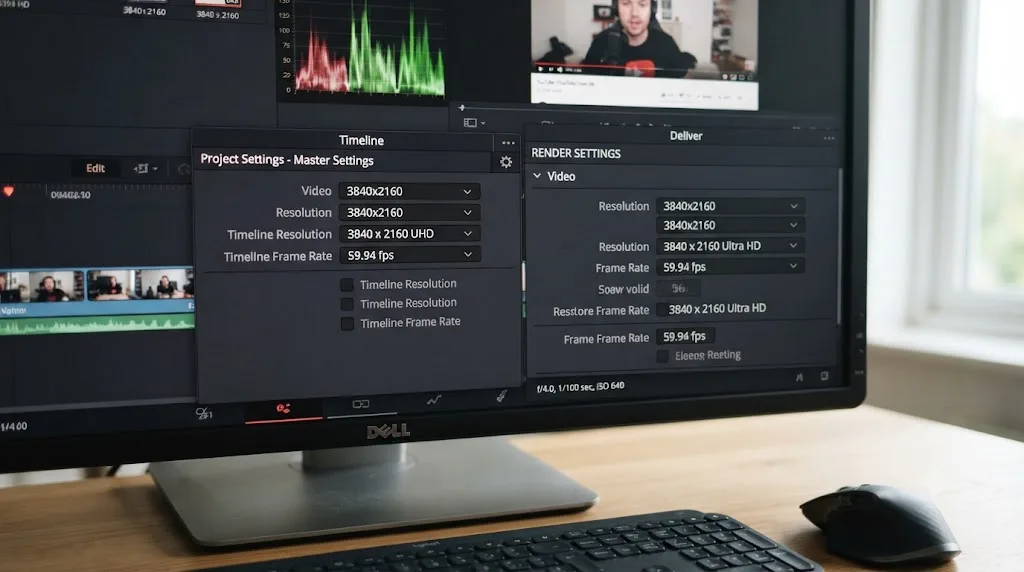1024x572 pixels.
Task: Click the playhead marker above the viewer layout icon
Action: [x=462, y=108]
